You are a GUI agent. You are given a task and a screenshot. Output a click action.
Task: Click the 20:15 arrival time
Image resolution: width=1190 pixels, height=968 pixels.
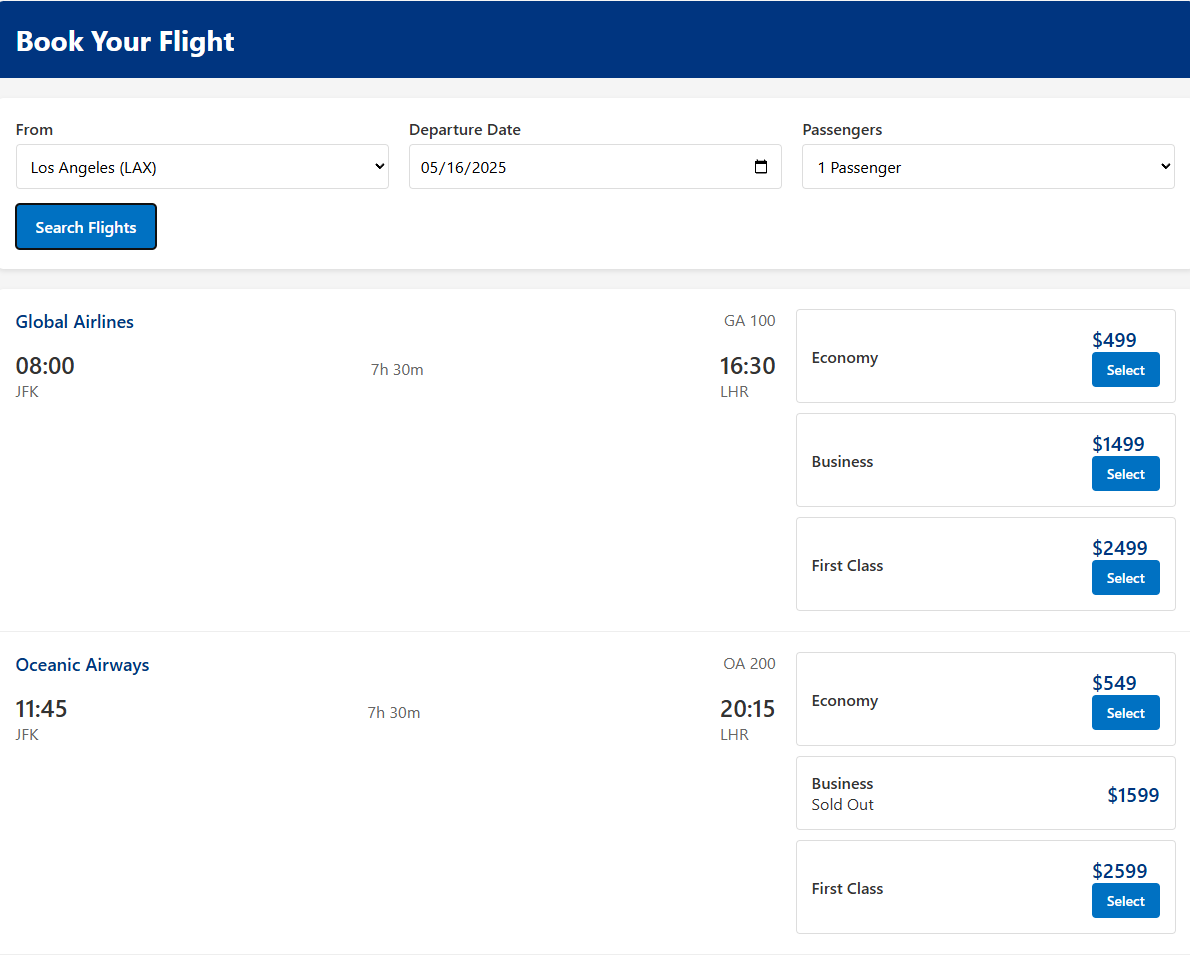tap(747, 709)
